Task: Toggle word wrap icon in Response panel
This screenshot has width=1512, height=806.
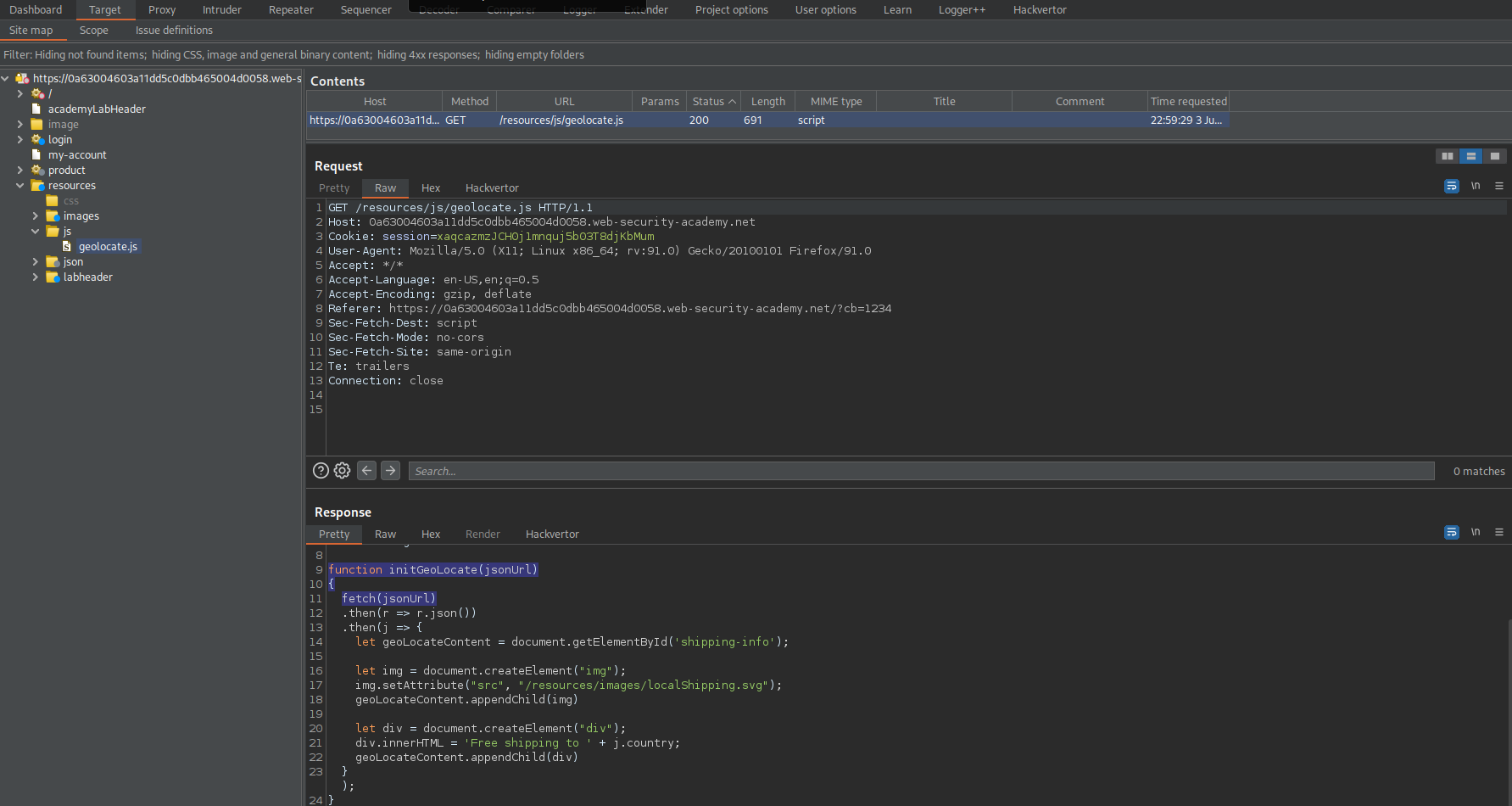Action: [1452, 532]
